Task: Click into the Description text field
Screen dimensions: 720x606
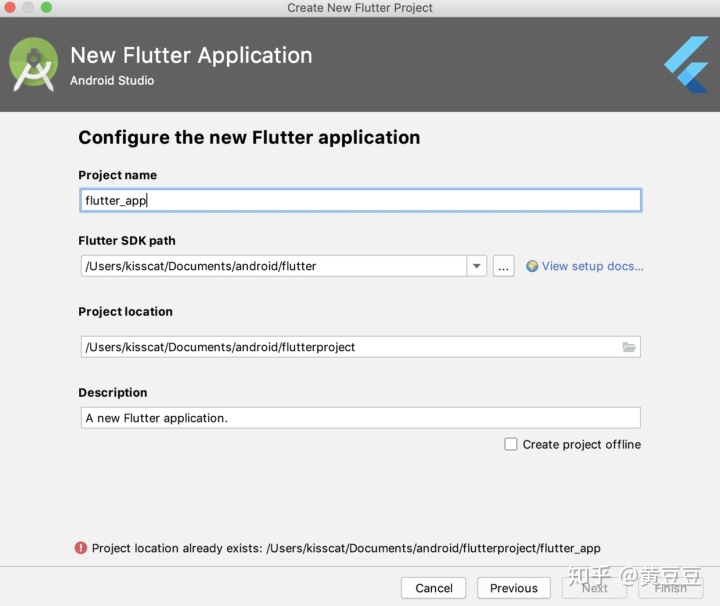Action: [x=360, y=418]
